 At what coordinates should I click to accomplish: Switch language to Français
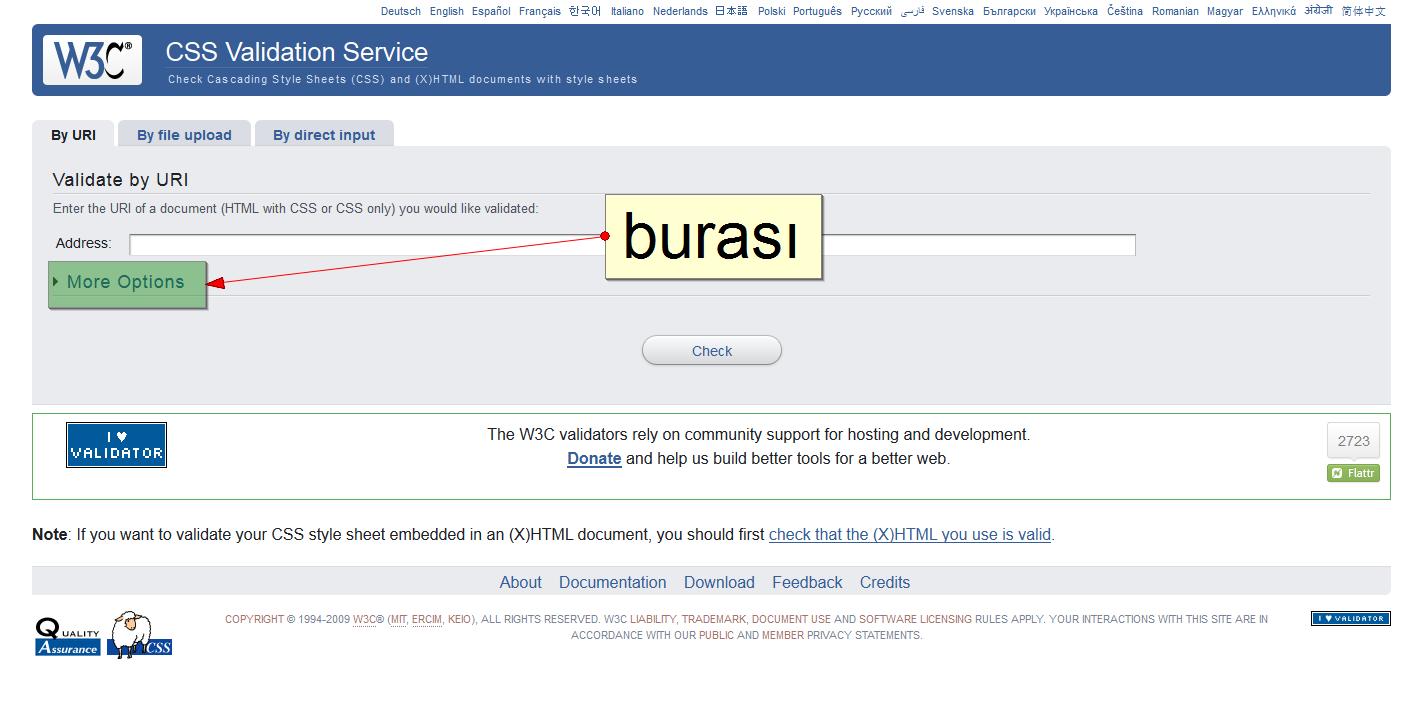[x=540, y=12]
